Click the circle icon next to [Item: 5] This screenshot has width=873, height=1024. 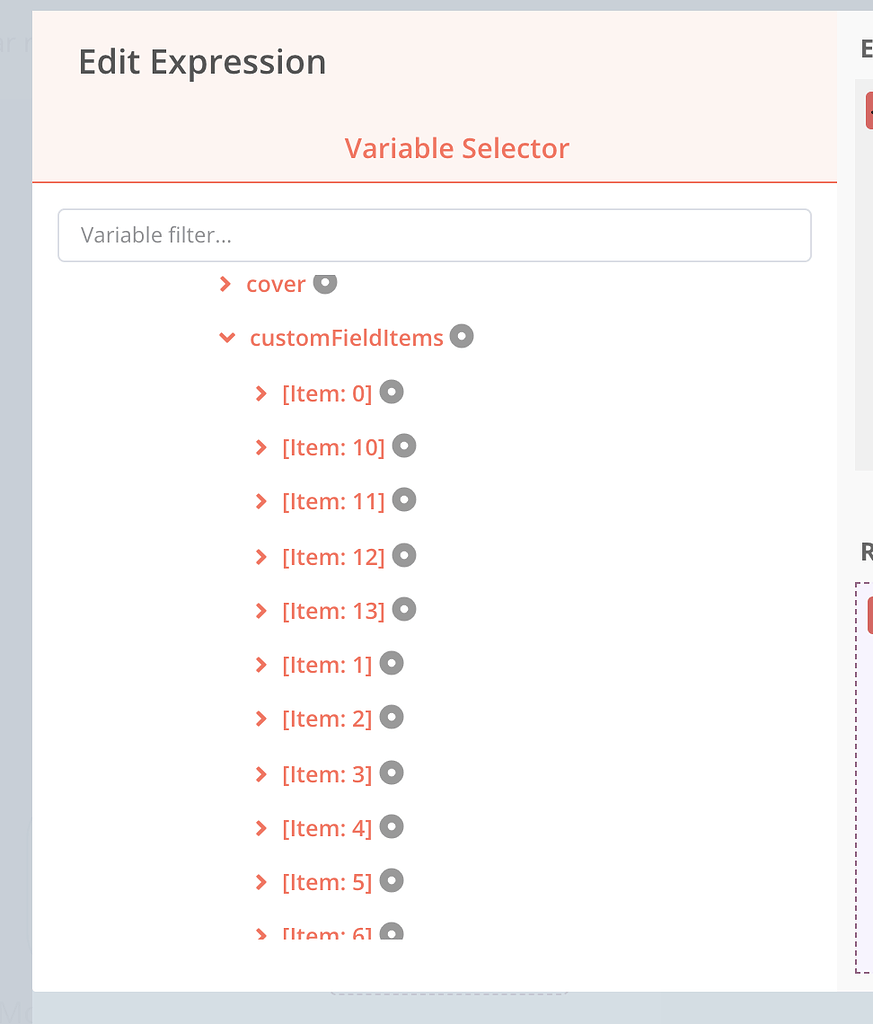pyautogui.click(x=392, y=881)
